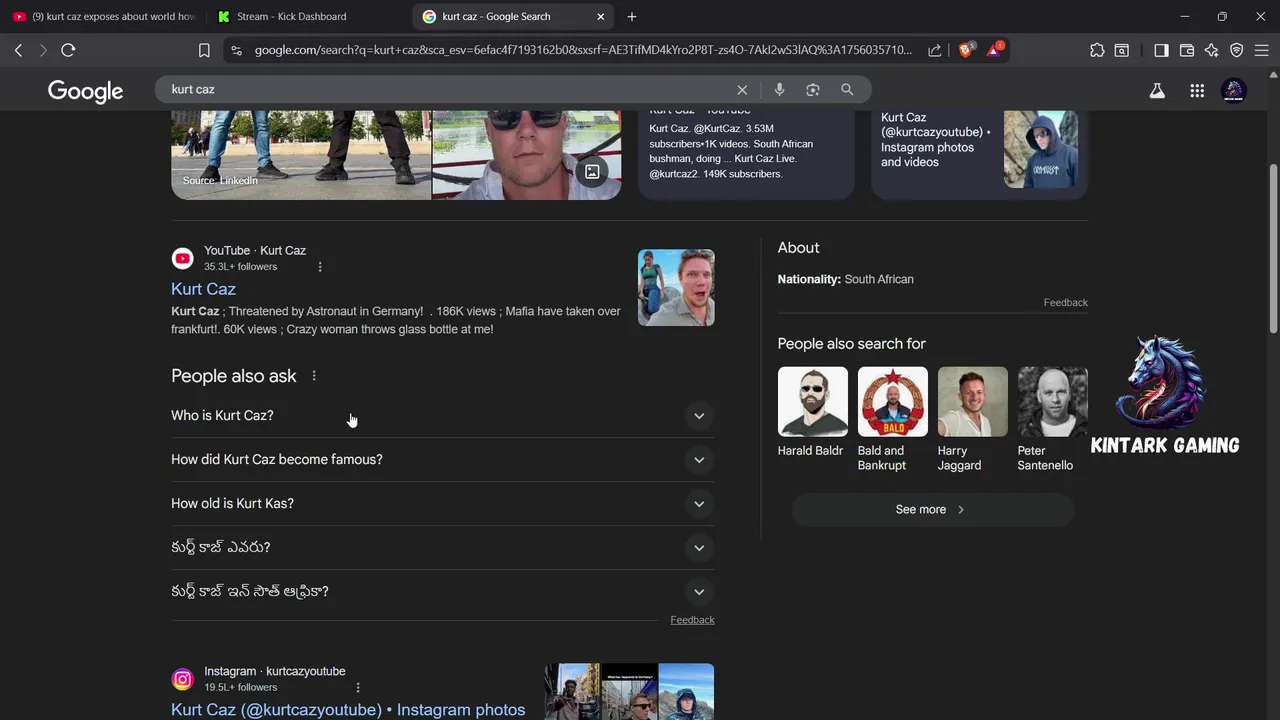
Task: Open the Google apps grid
Action: click(x=1197, y=91)
